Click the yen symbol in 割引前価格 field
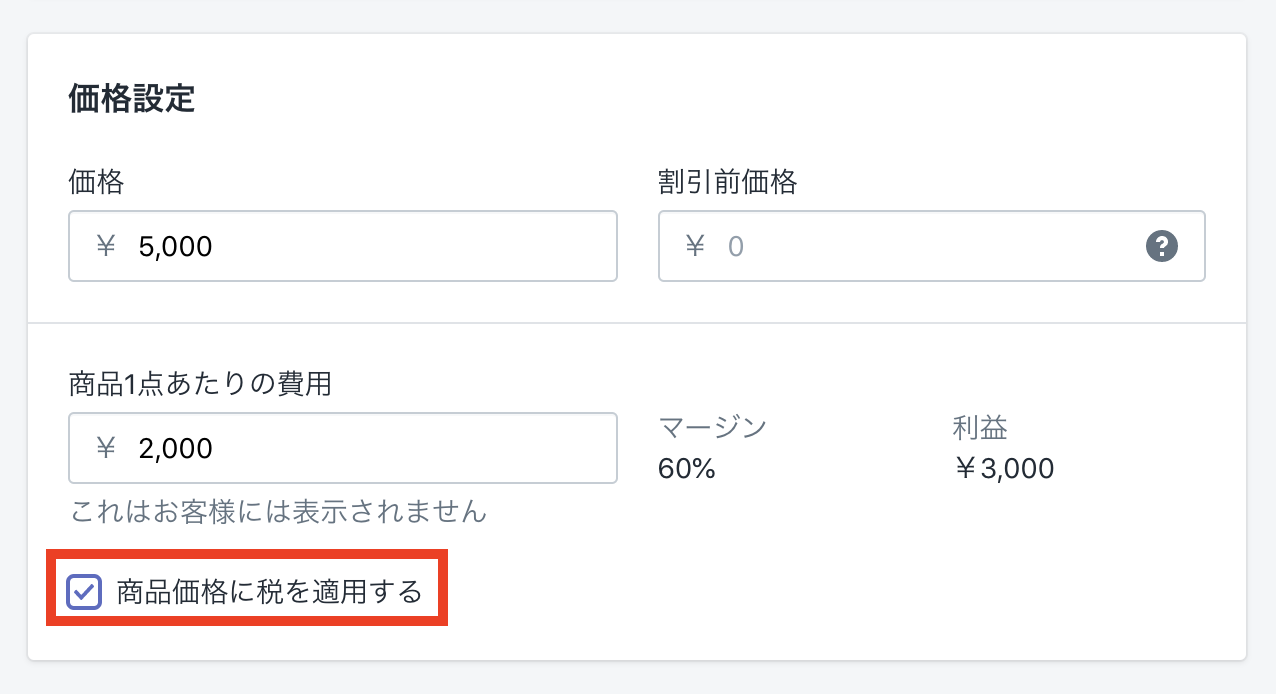 (696, 246)
